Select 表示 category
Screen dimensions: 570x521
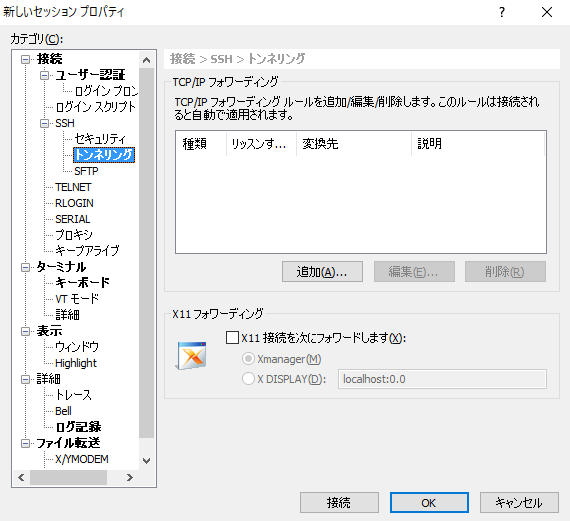click(x=49, y=331)
